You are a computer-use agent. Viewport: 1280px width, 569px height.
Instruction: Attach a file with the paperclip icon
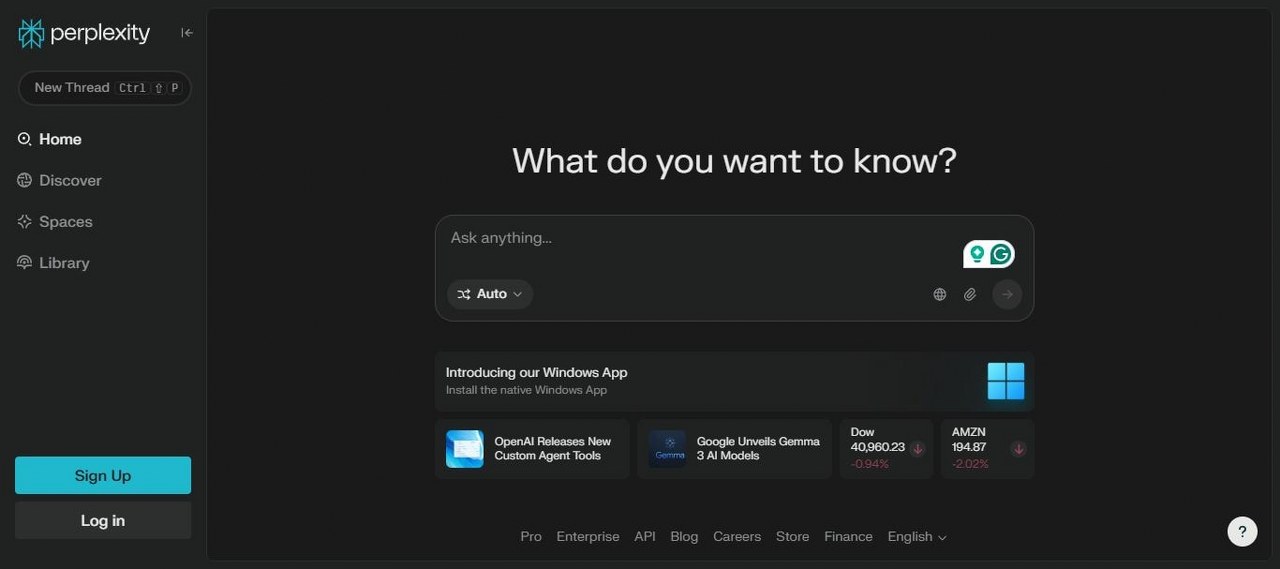coord(970,295)
